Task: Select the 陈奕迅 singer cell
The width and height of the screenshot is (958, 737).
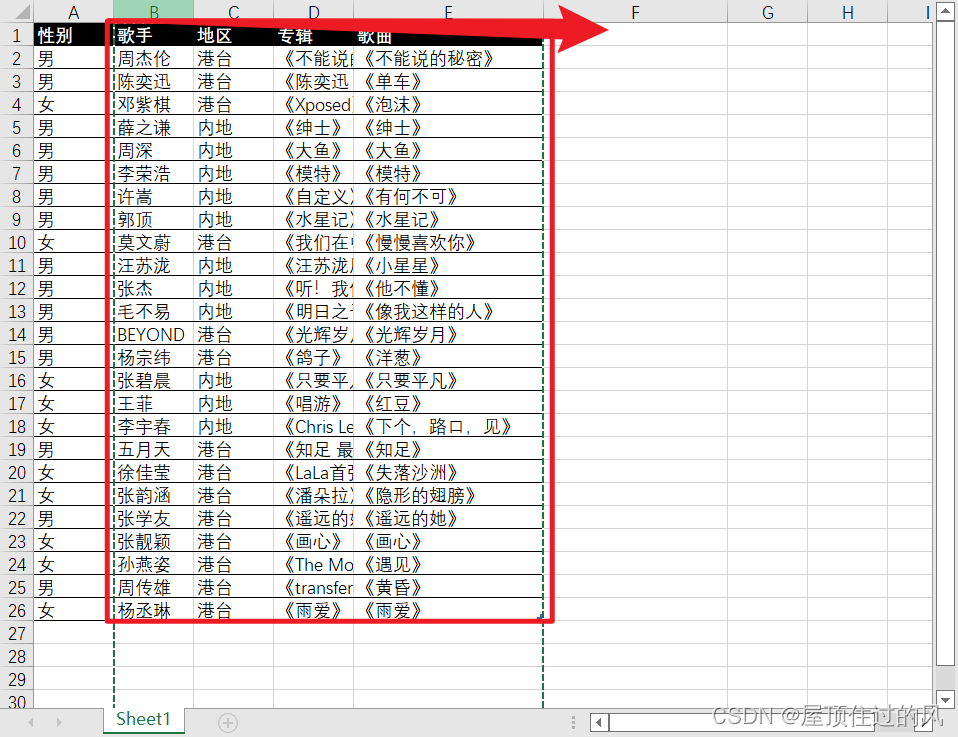Action: tap(153, 81)
